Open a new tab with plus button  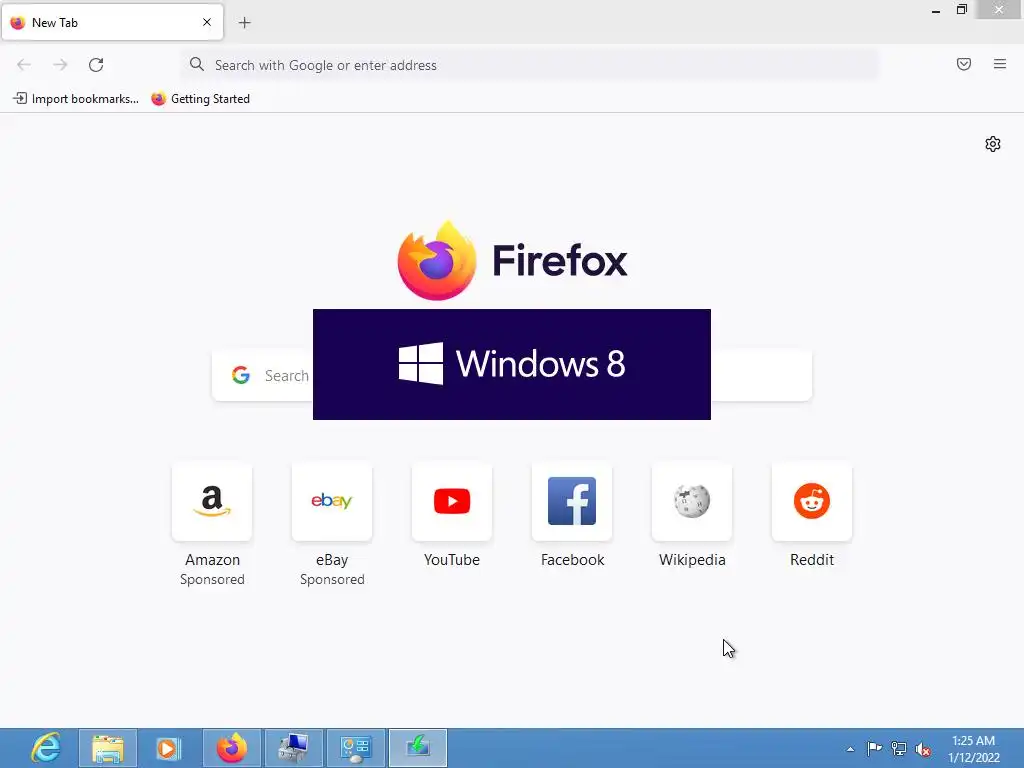click(x=244, y=23)
